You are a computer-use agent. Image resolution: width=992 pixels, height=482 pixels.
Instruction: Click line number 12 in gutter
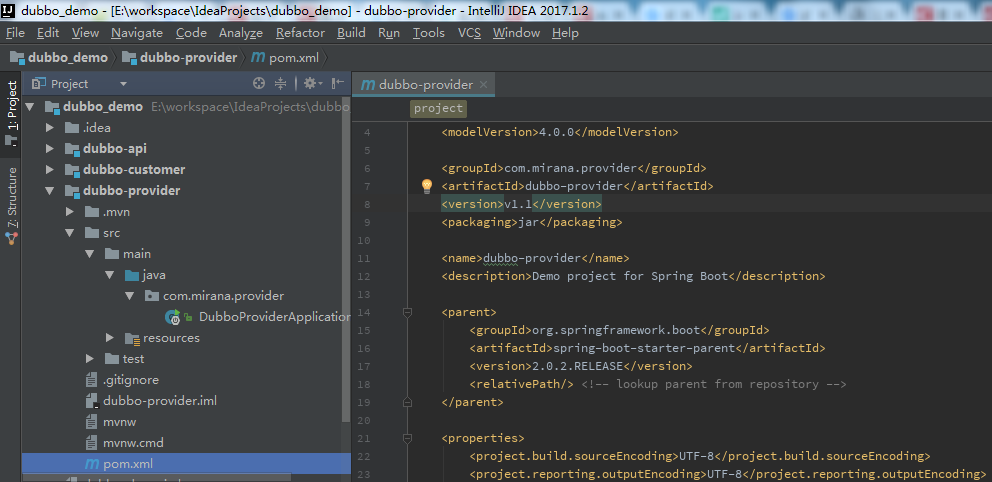pyautogui.click(x=363, y=276)
